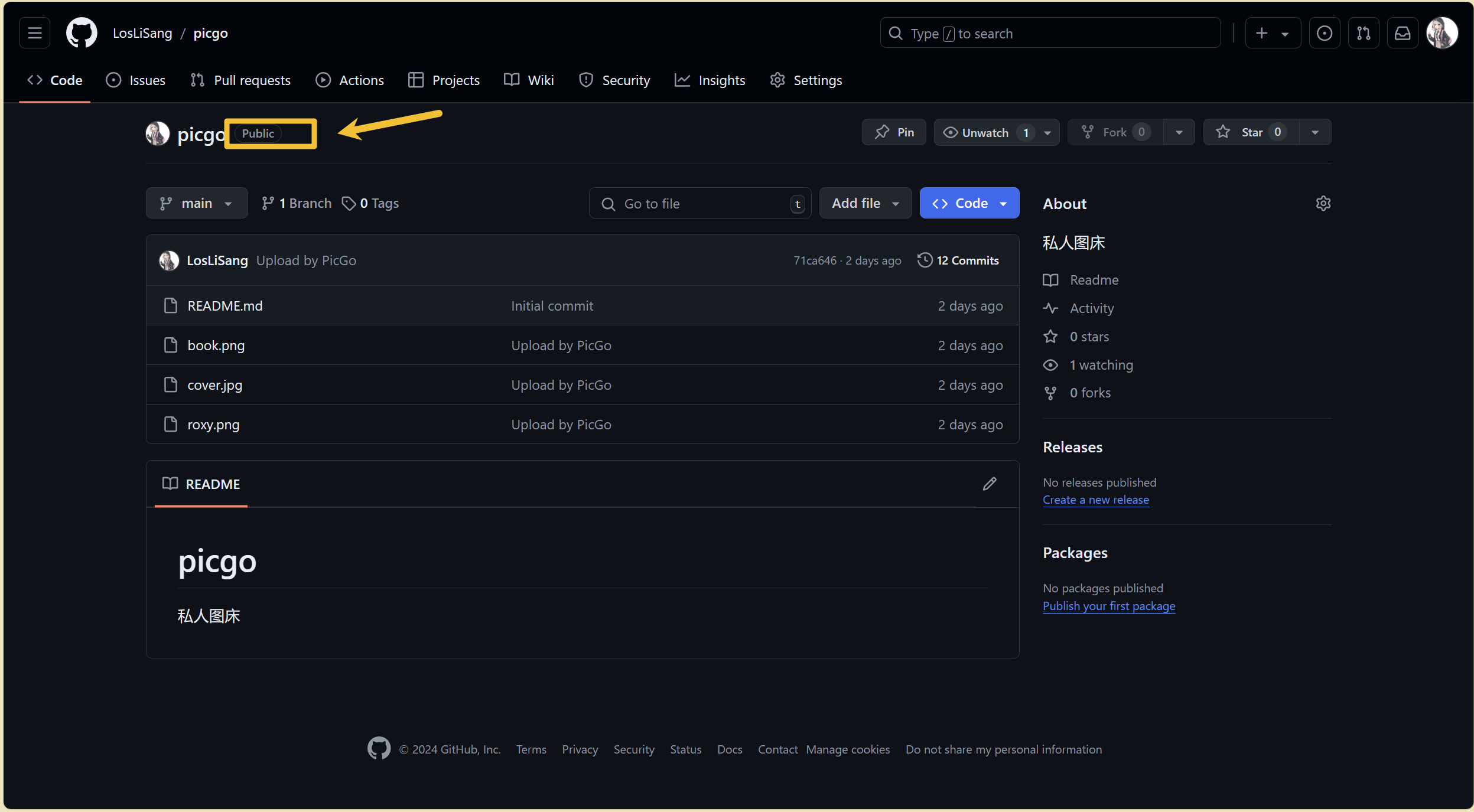The height and width of the screenshot is (812, 1474).
Task: Click the GitHub logo homepage icon
Action: [x=82, y=33]
